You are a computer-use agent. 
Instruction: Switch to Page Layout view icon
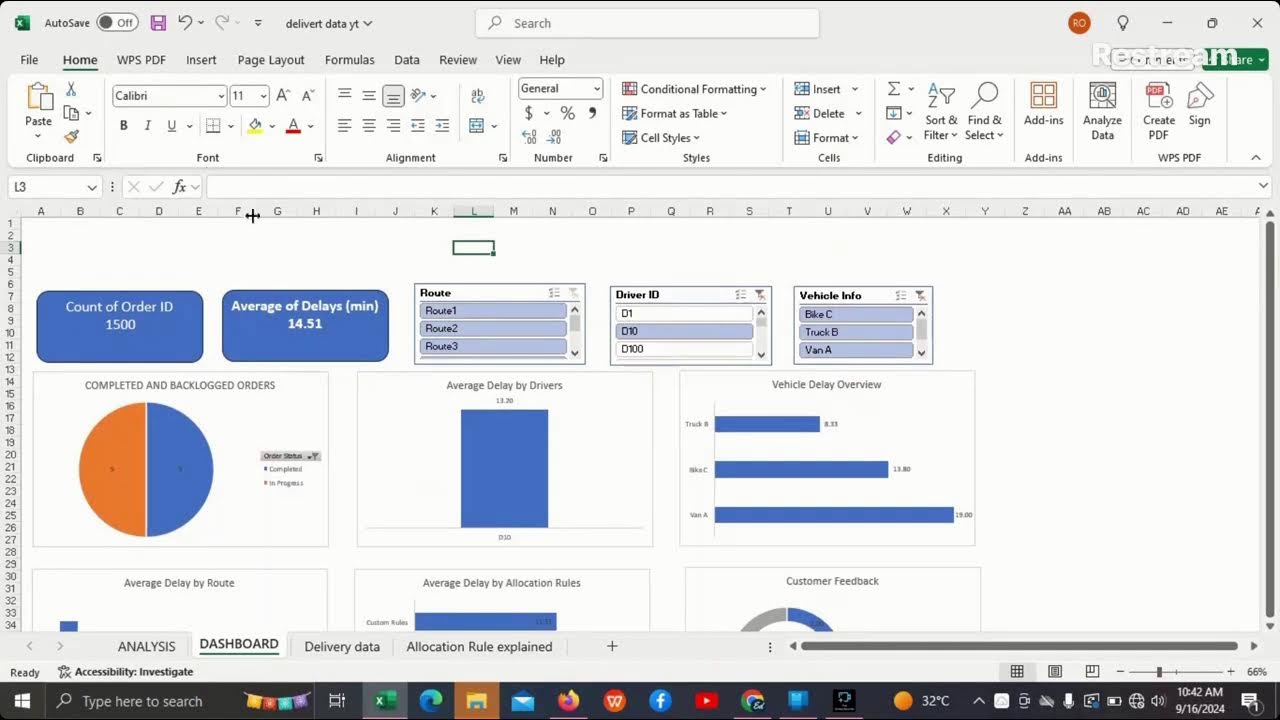1055,672
